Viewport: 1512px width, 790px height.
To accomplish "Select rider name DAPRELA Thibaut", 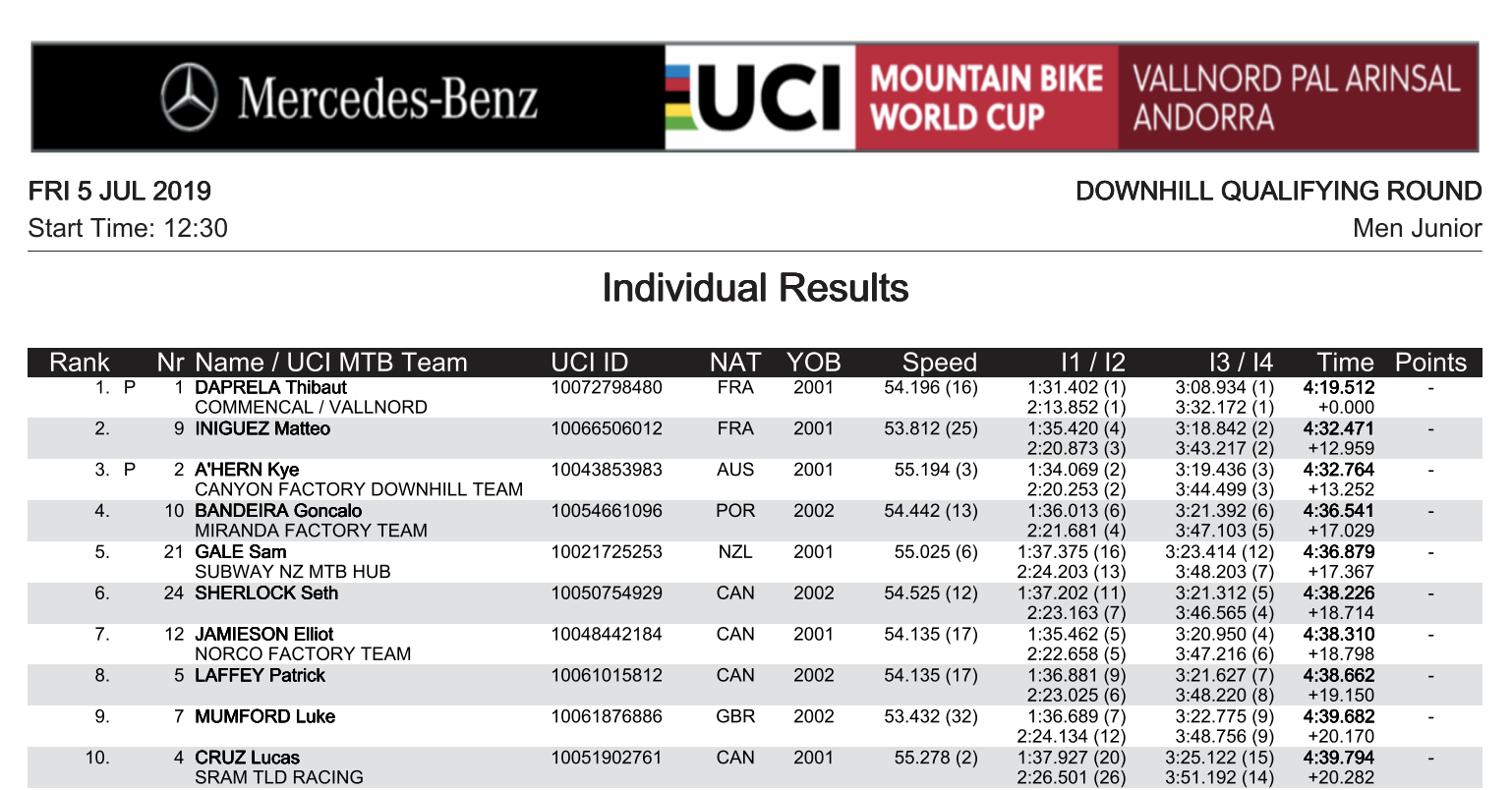I will 270,388.
